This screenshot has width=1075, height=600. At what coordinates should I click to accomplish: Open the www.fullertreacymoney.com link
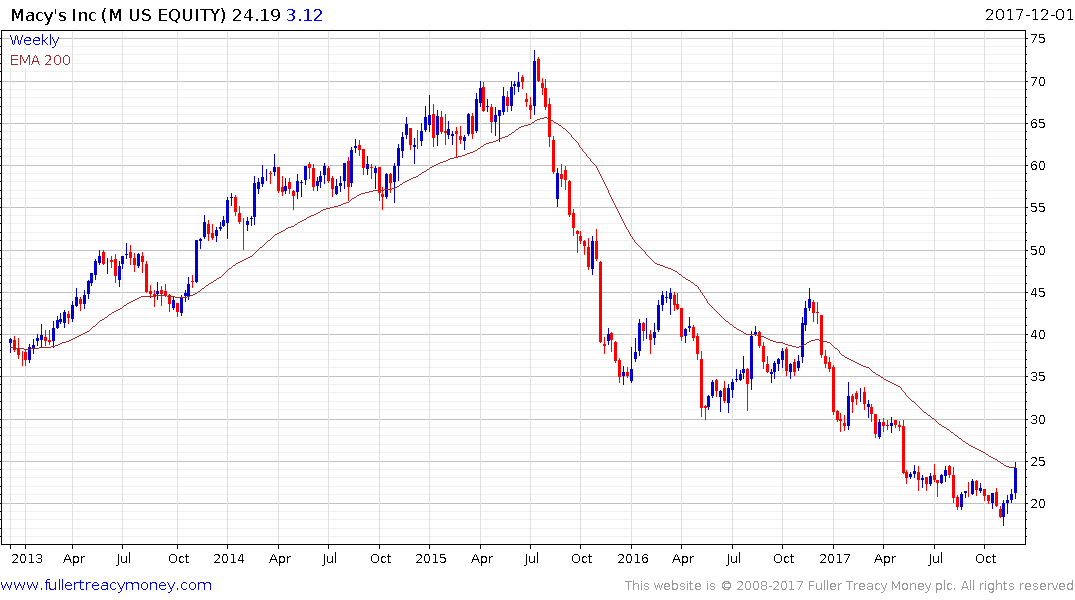click(106, 585)
